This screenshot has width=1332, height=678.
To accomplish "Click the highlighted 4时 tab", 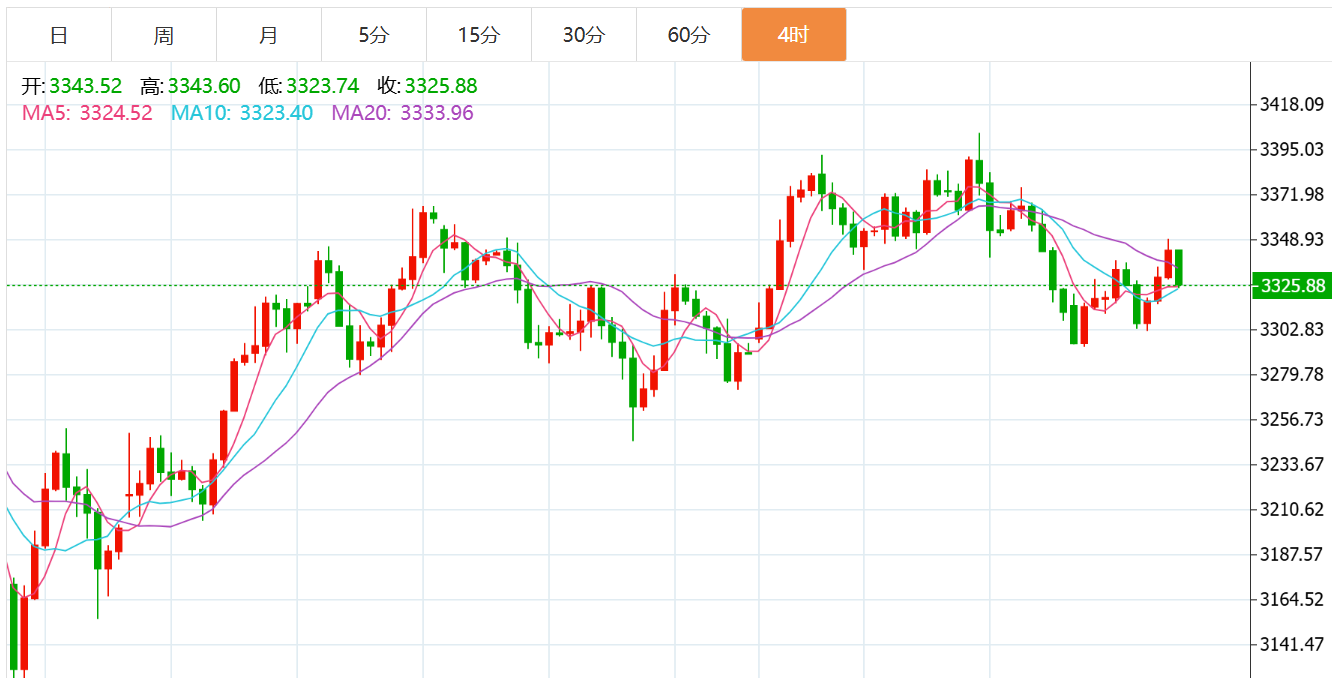I will point(793,35).
